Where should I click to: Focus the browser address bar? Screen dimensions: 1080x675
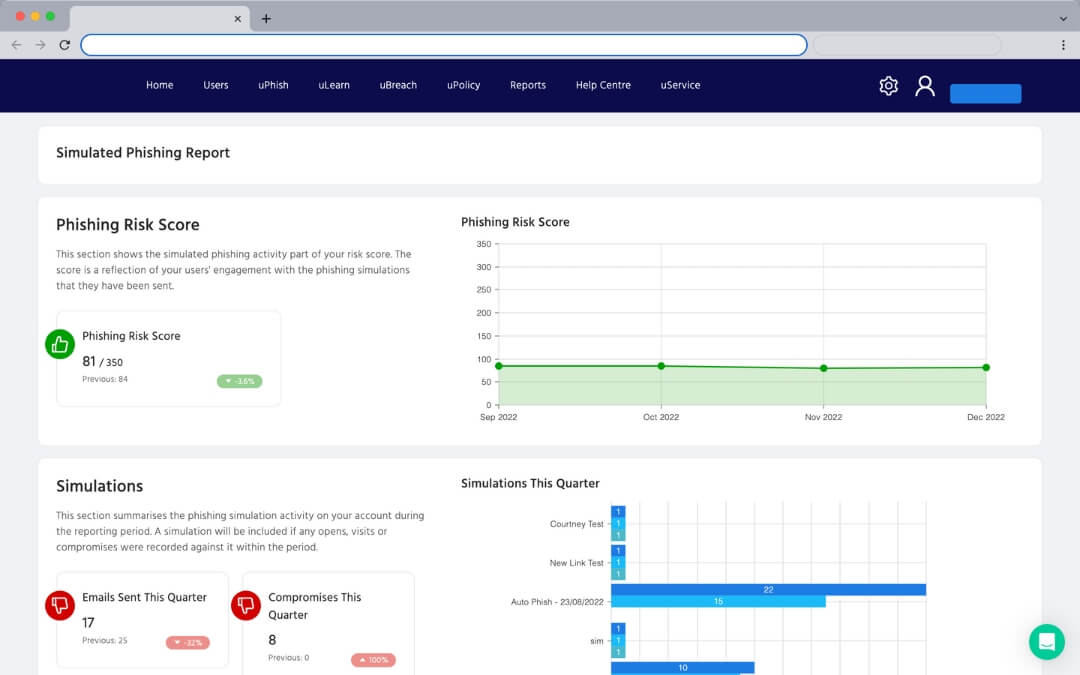pyautogui.click(x=443, y=45)
